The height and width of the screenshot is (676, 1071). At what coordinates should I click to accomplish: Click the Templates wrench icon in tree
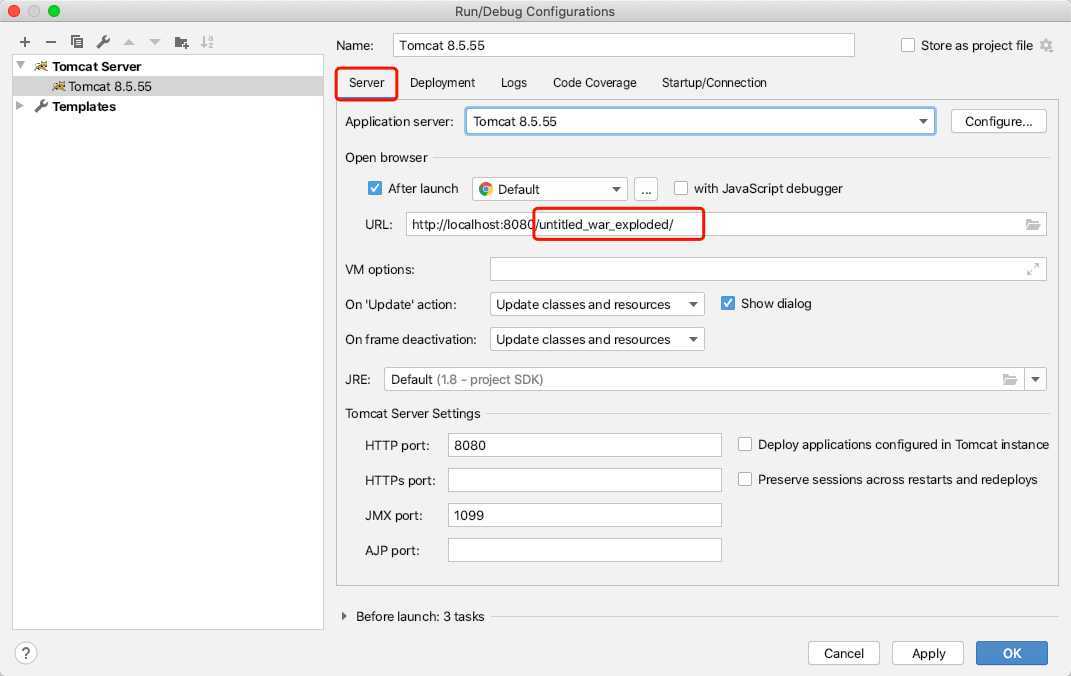(41, 107)
